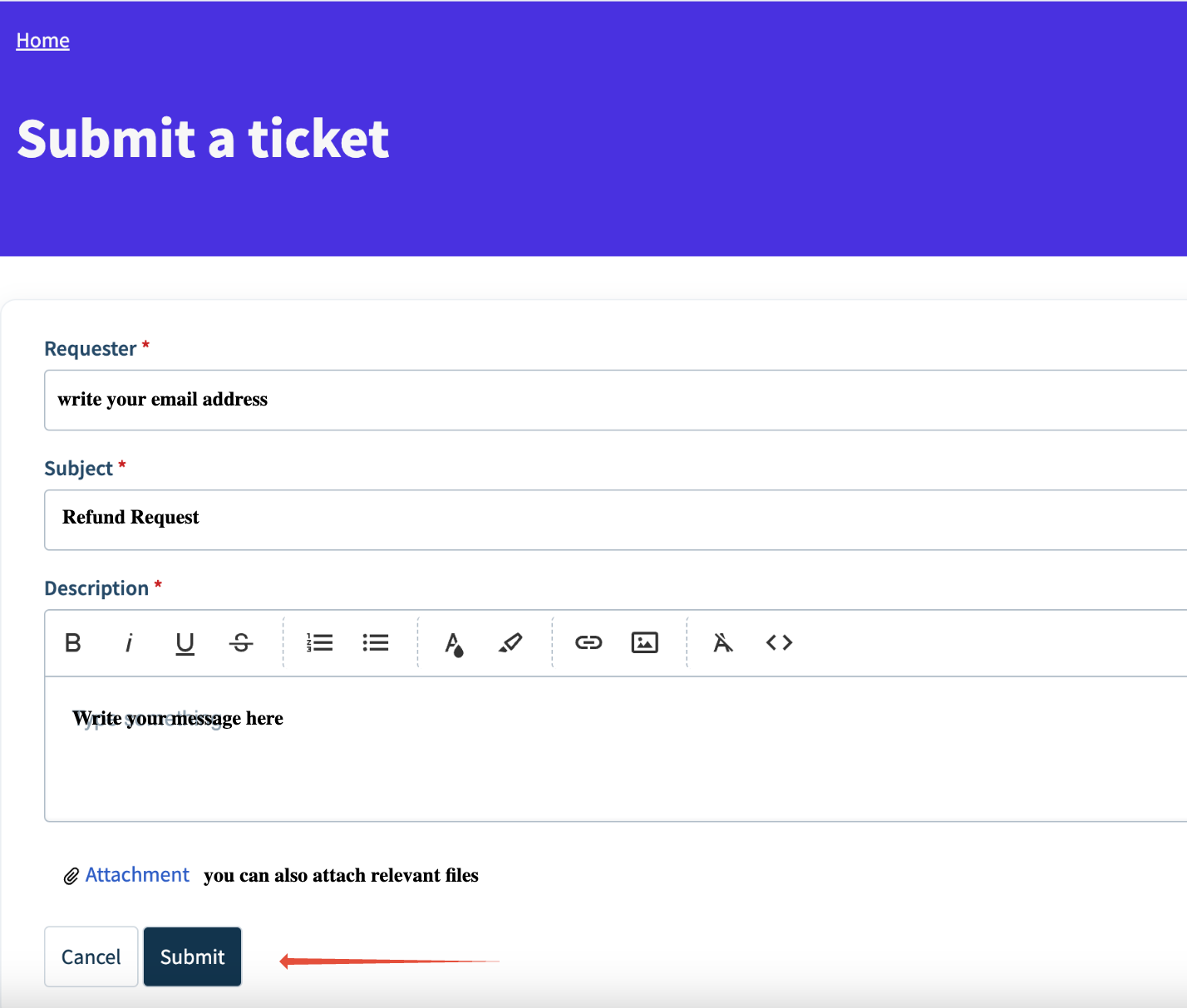This screenshot has width=1187, height=1008.
Task: Cancel the ticket form
Action: (91, 956)
